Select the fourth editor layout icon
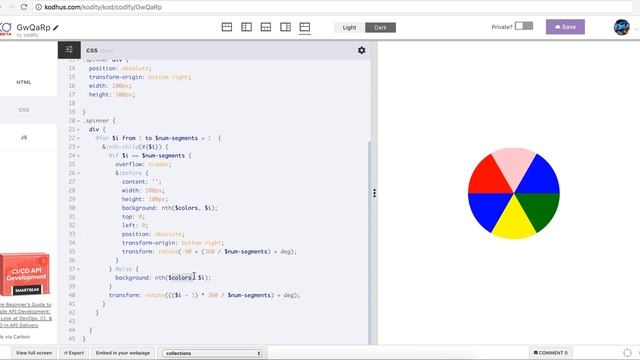The width and height of the screenshot is (640, 360). [x=285, y=27]
